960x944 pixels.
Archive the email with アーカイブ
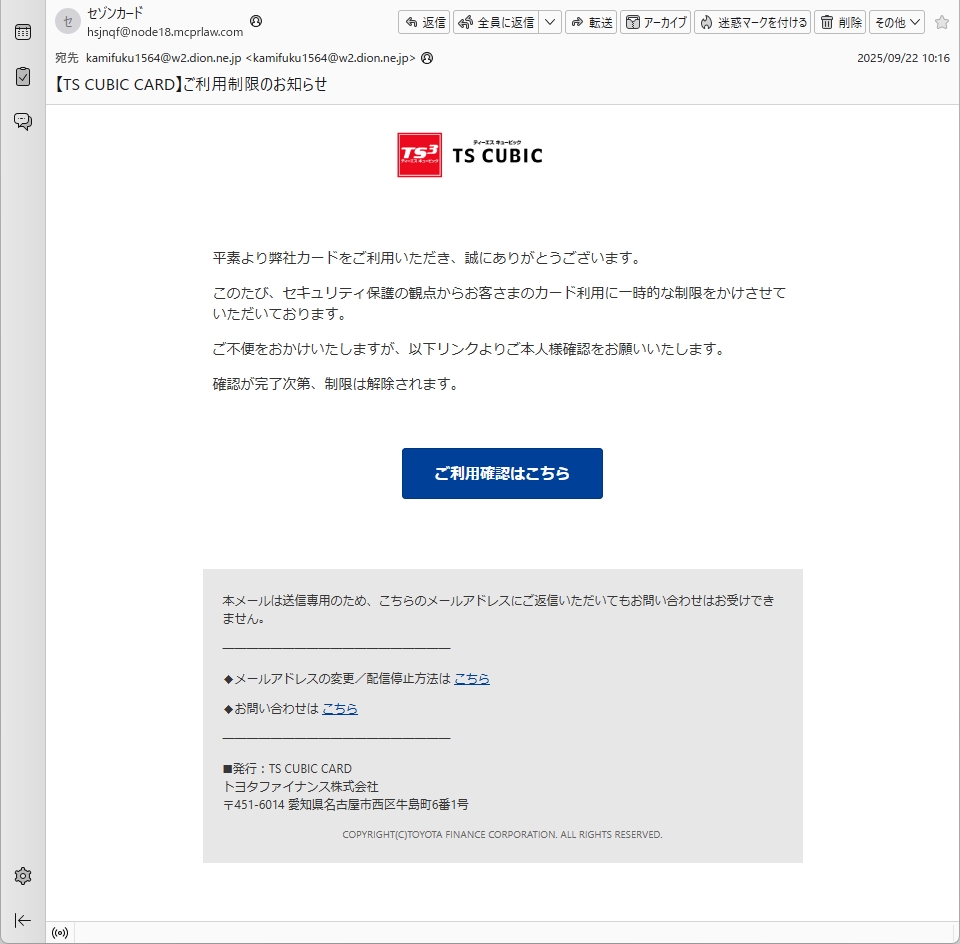pos(656,22)
